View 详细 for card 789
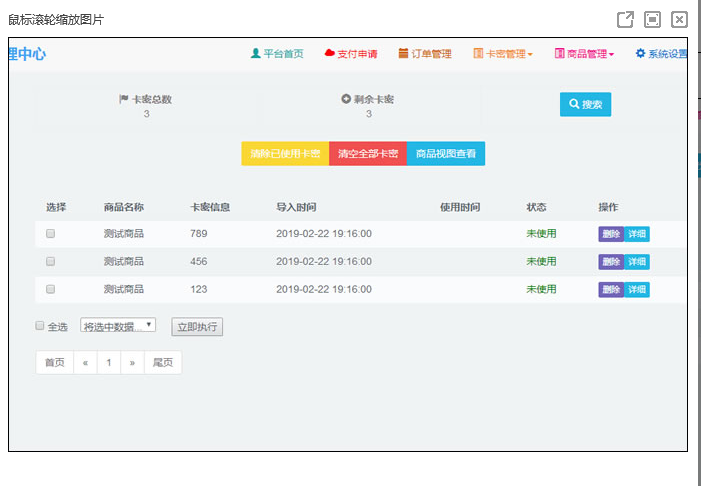 (x=637, y=234)
